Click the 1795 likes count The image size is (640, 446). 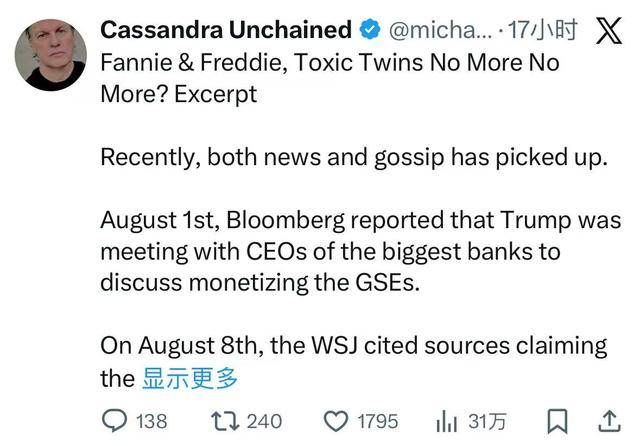[x=376, y=420]
